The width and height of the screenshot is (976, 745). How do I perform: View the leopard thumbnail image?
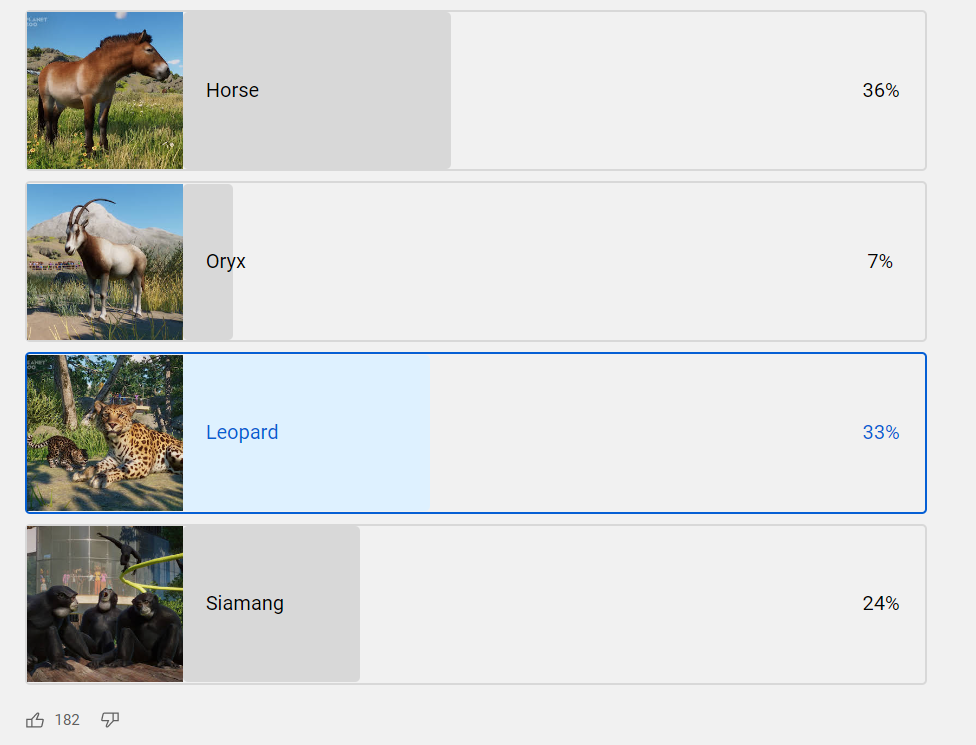pyautogui.click(x=105, y=433)
